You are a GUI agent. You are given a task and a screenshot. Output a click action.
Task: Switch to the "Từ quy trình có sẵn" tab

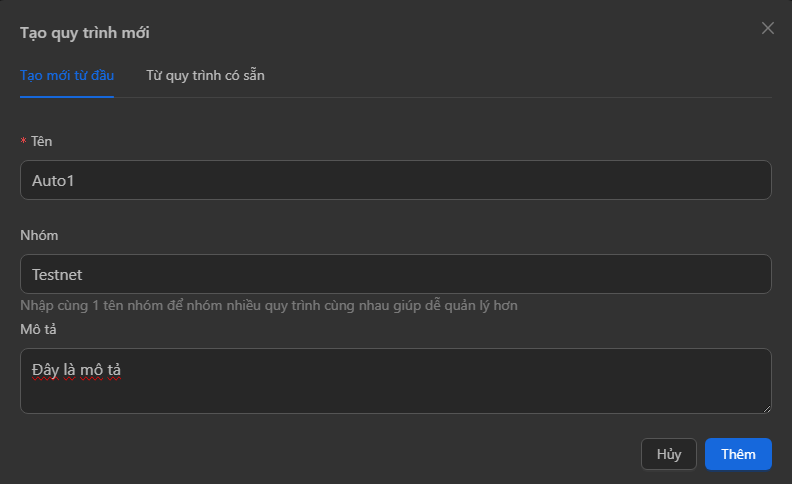pyautogui.click(x=205, y=75)
